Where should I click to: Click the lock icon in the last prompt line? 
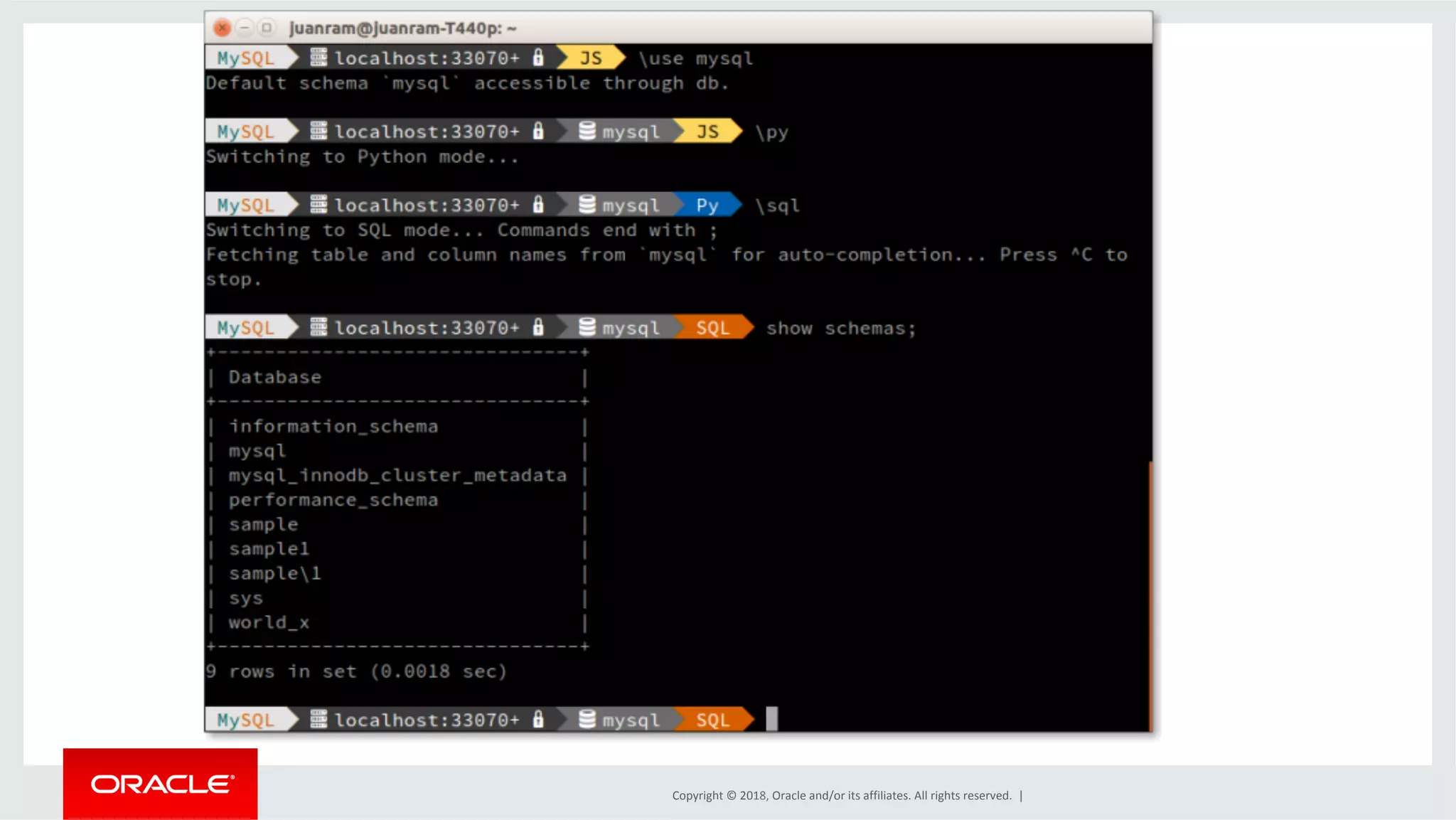pos(538,719)
